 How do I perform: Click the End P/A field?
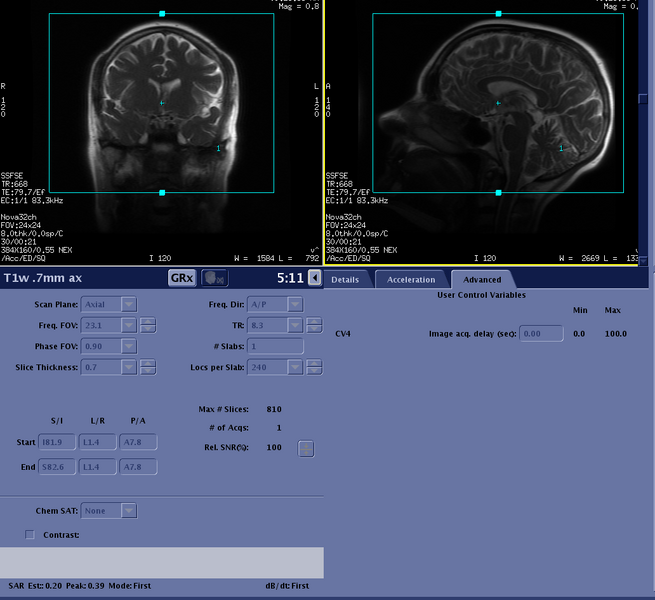(x=138, y=467)
